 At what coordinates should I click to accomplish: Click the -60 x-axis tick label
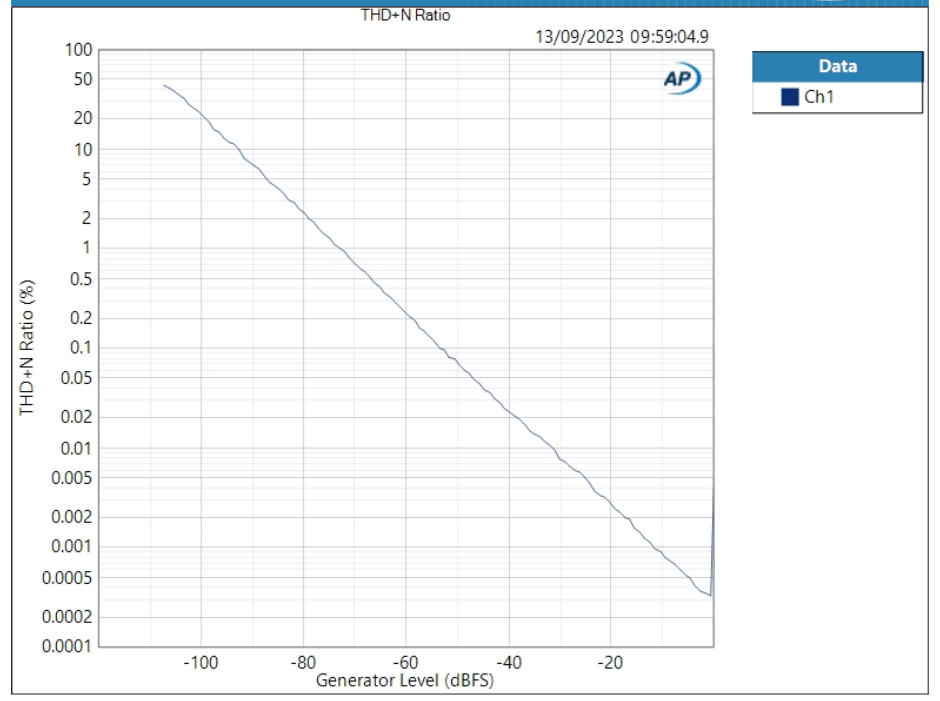point(405,663)
